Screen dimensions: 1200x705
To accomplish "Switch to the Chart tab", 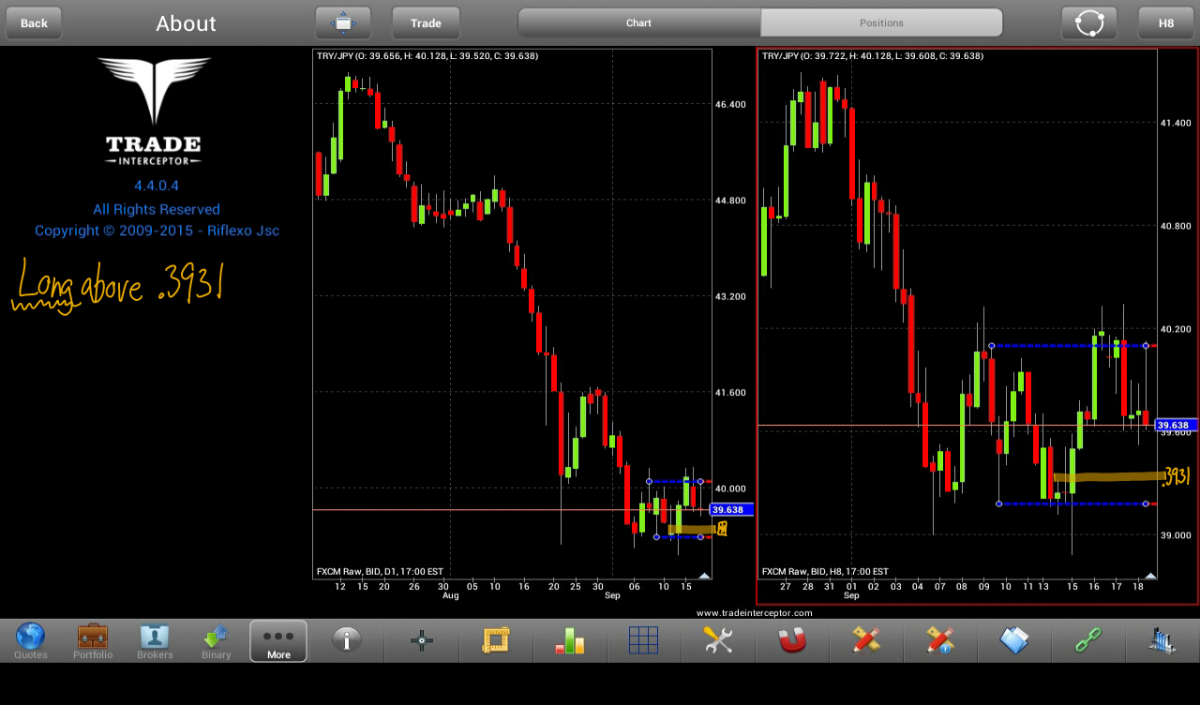I will [x=639, y=23].
